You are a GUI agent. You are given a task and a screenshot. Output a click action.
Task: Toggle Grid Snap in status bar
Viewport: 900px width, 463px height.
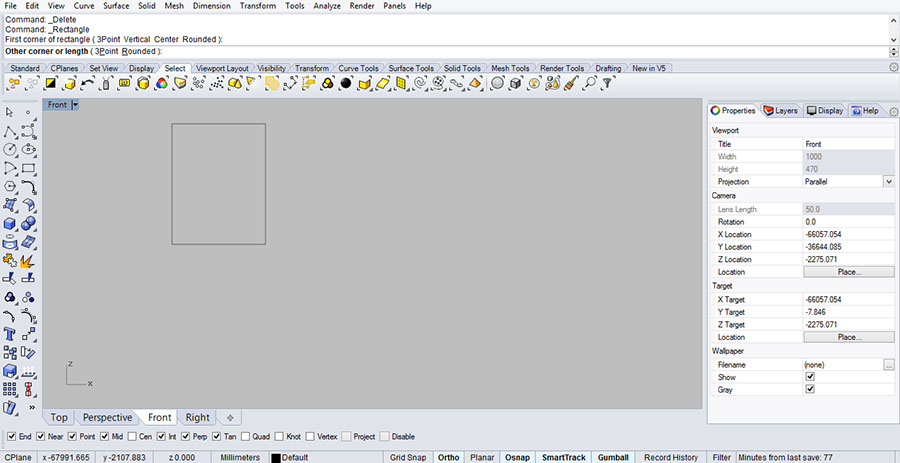click(408, 457)
